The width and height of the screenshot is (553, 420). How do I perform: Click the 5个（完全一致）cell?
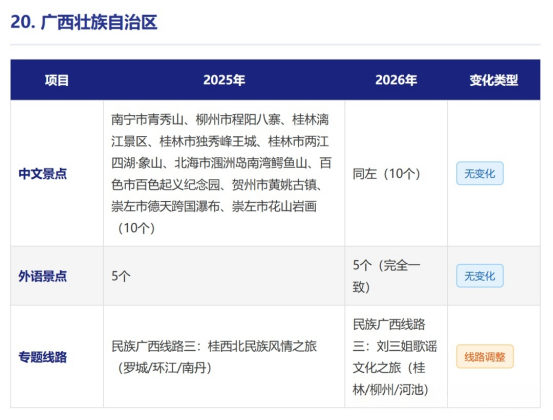pos(387,276)
